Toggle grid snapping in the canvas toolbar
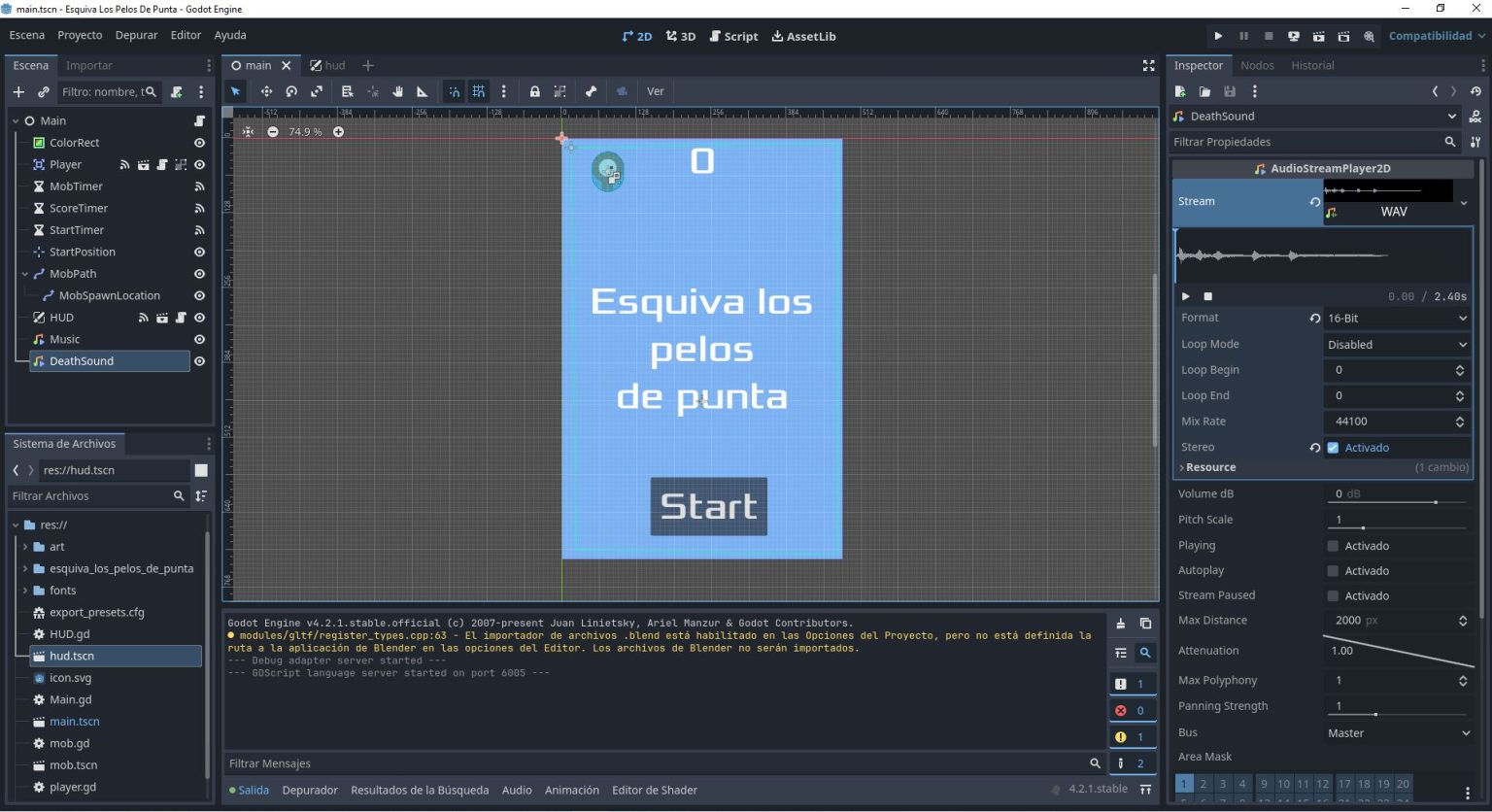1492x812 pixels. [479, 90]
